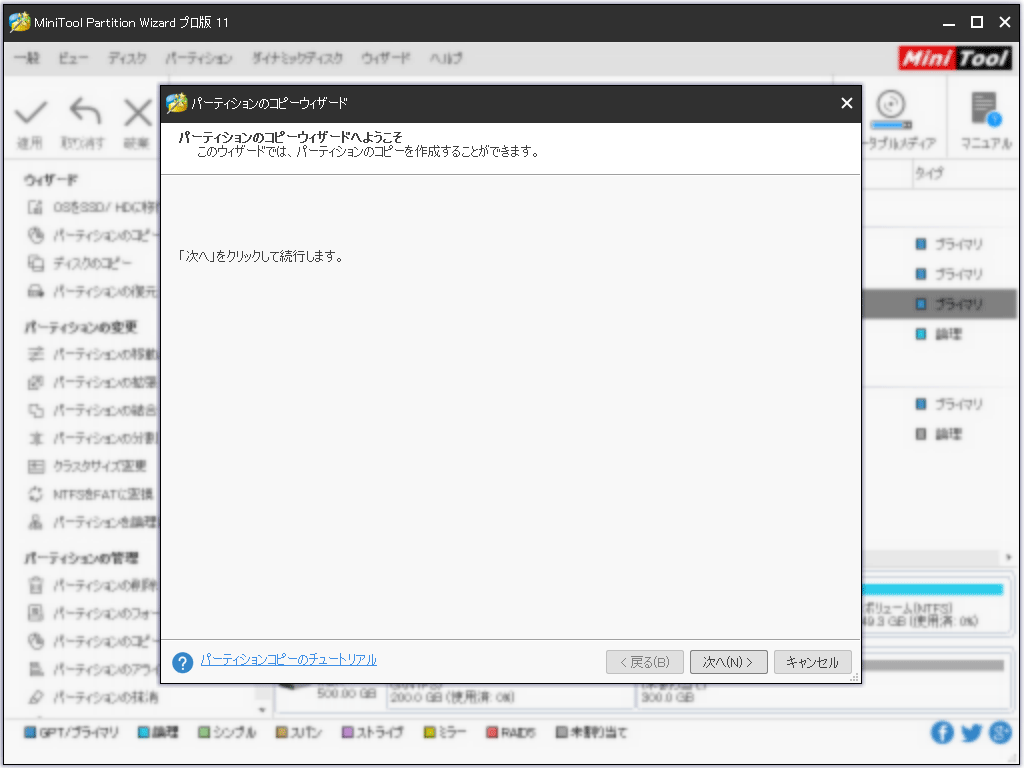Open the ディスク menu
Screen dimensions: 1024x768
coord(127,59)
